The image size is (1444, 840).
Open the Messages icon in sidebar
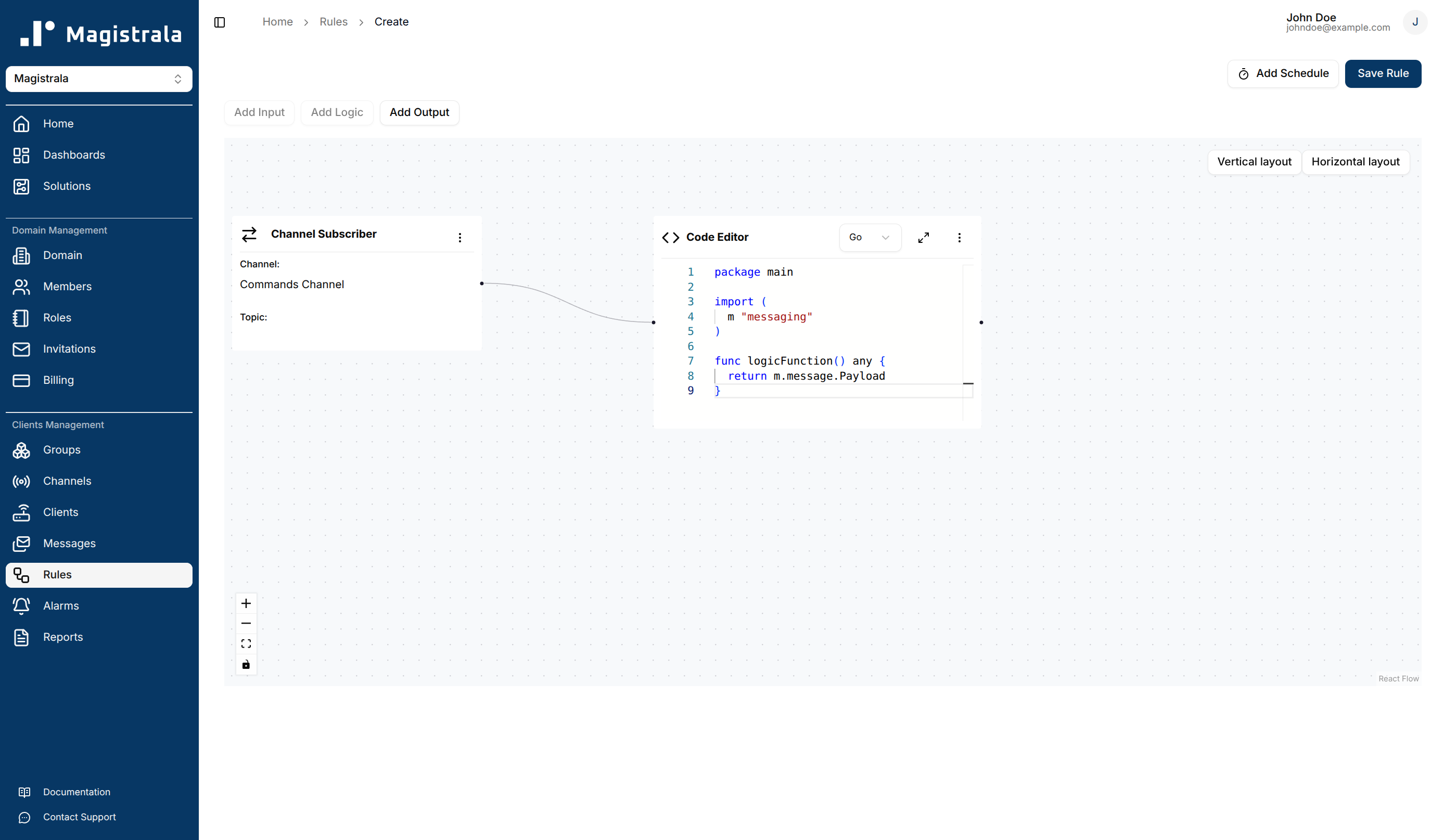click(21, 544)
